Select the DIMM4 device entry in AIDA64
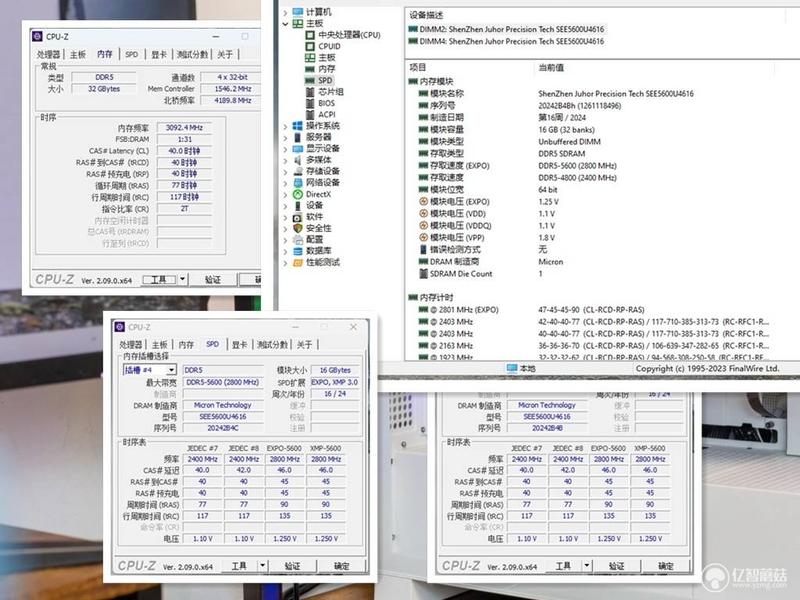This screenshot has width=800, height=600. tap(506, 41)
